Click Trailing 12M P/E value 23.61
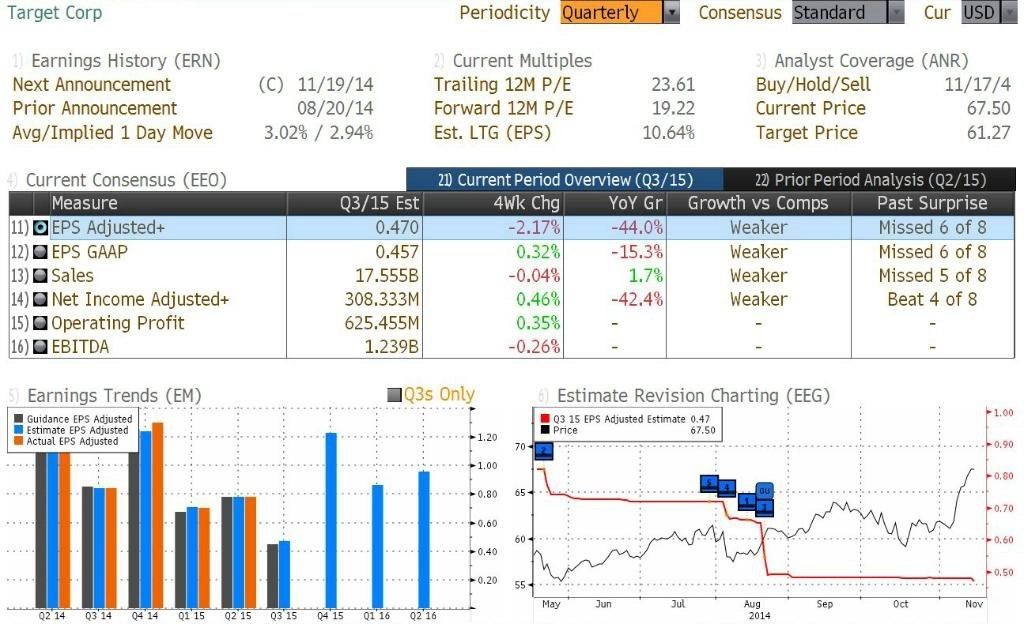 point(673,85)
